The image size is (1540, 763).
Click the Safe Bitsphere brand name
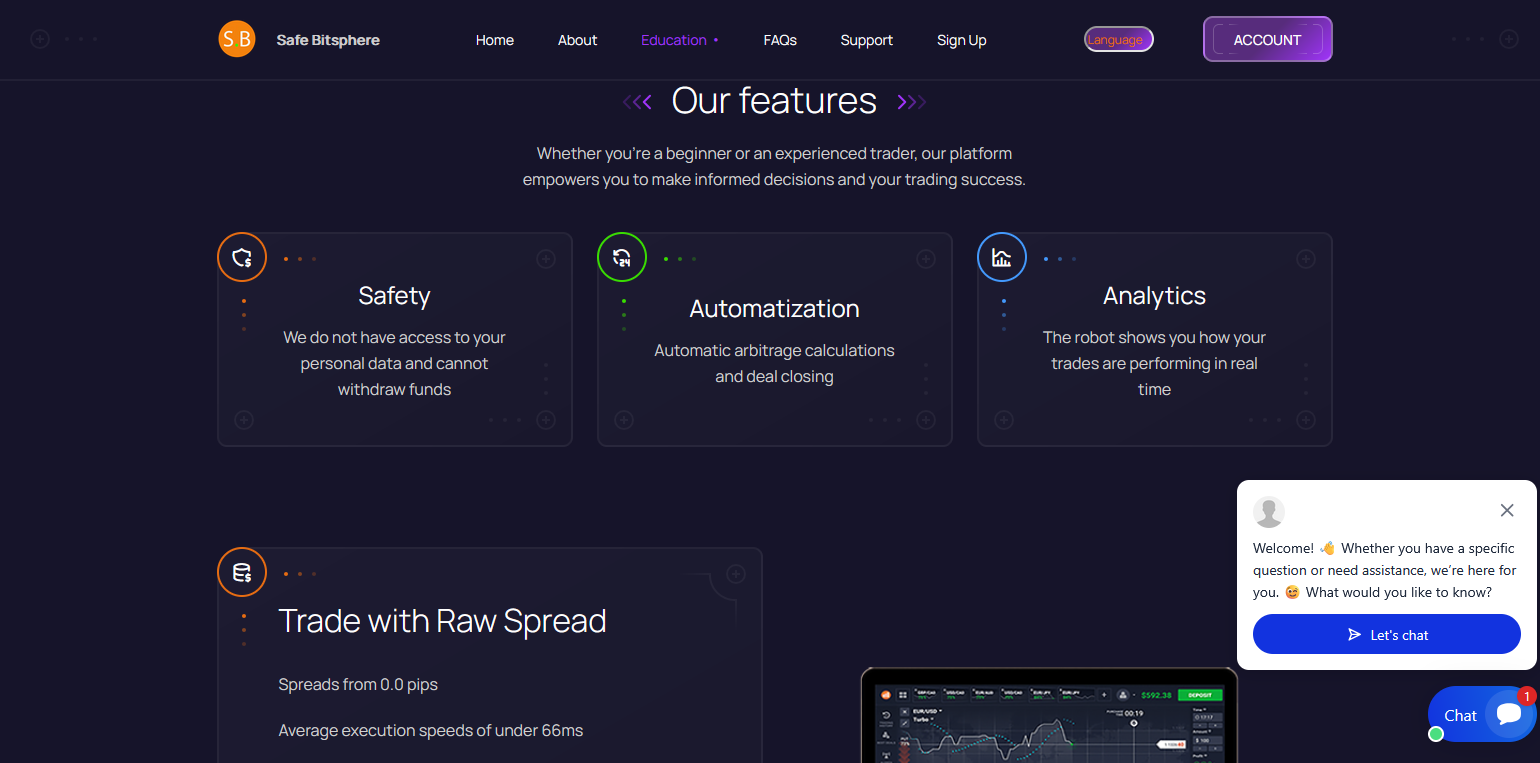tap(328, 40)
